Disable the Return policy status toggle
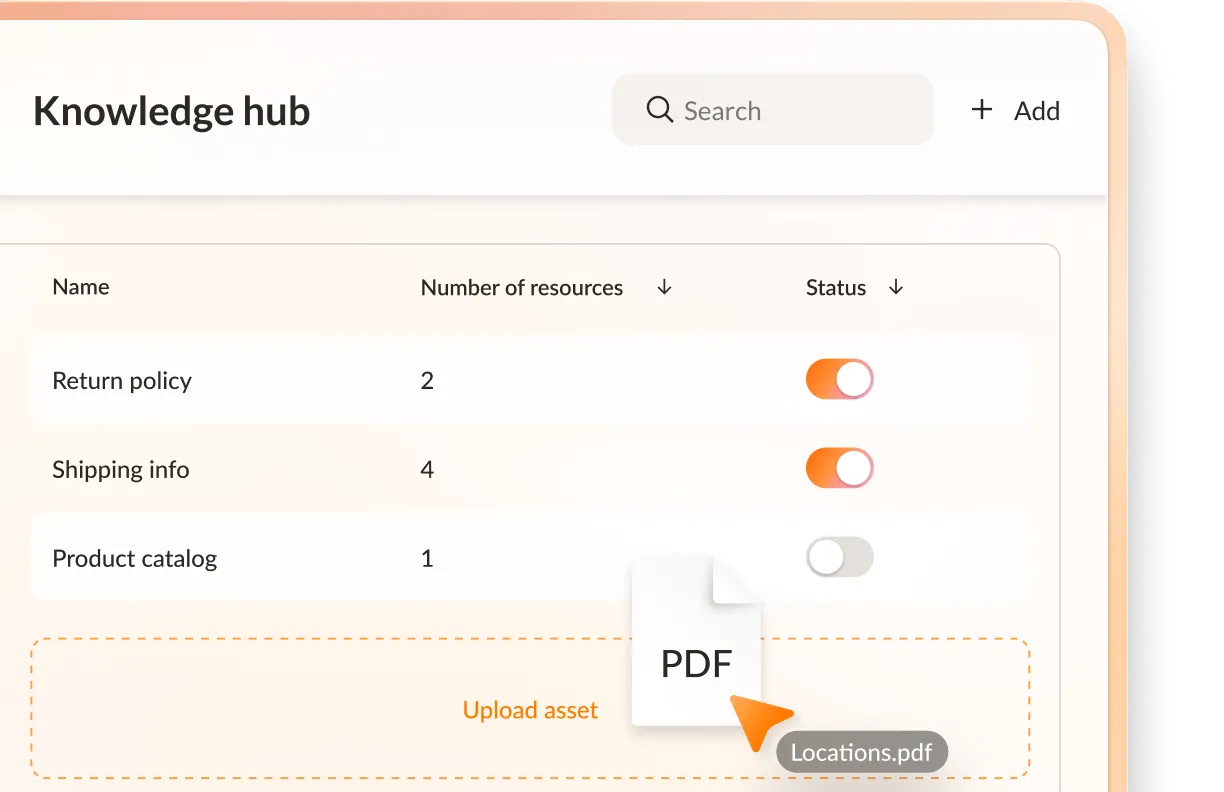 [839, 379]
